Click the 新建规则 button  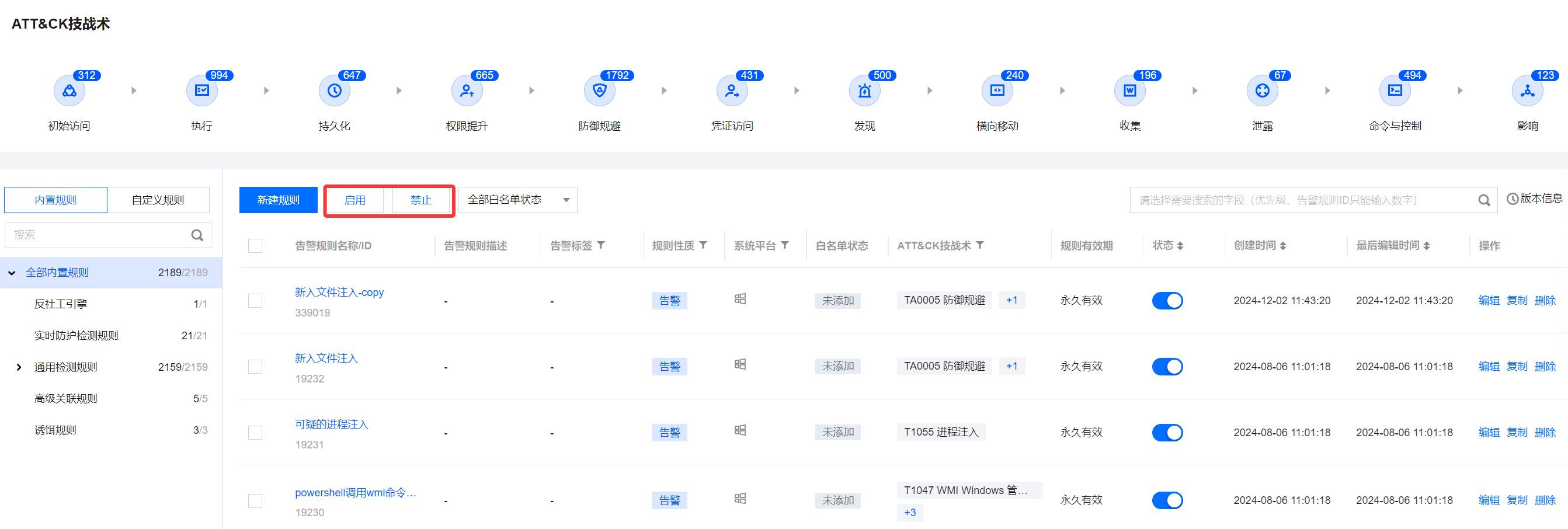(278, 200)
